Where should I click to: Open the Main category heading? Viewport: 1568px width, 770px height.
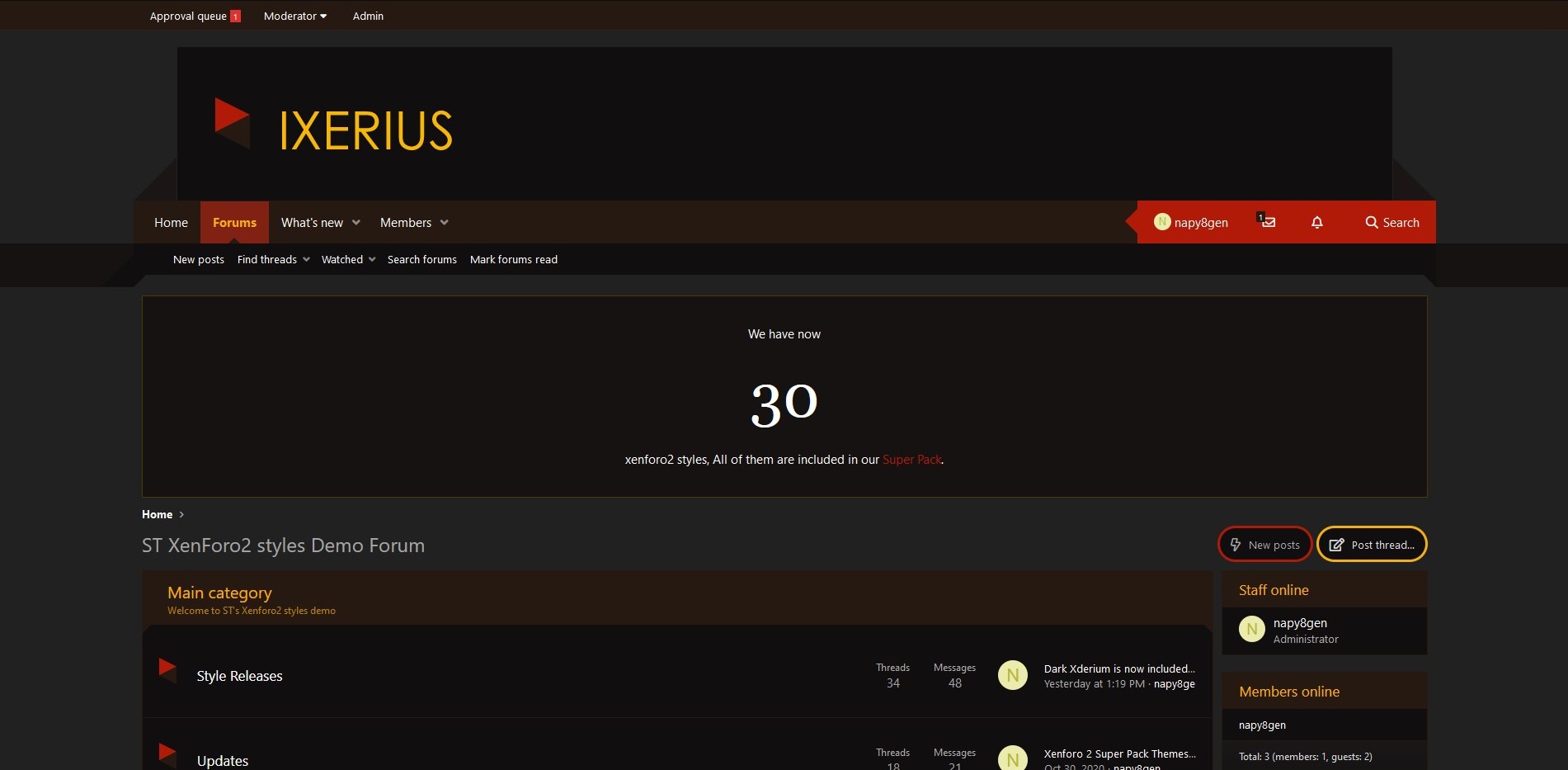pyautogui.click(x=219, y=593)
